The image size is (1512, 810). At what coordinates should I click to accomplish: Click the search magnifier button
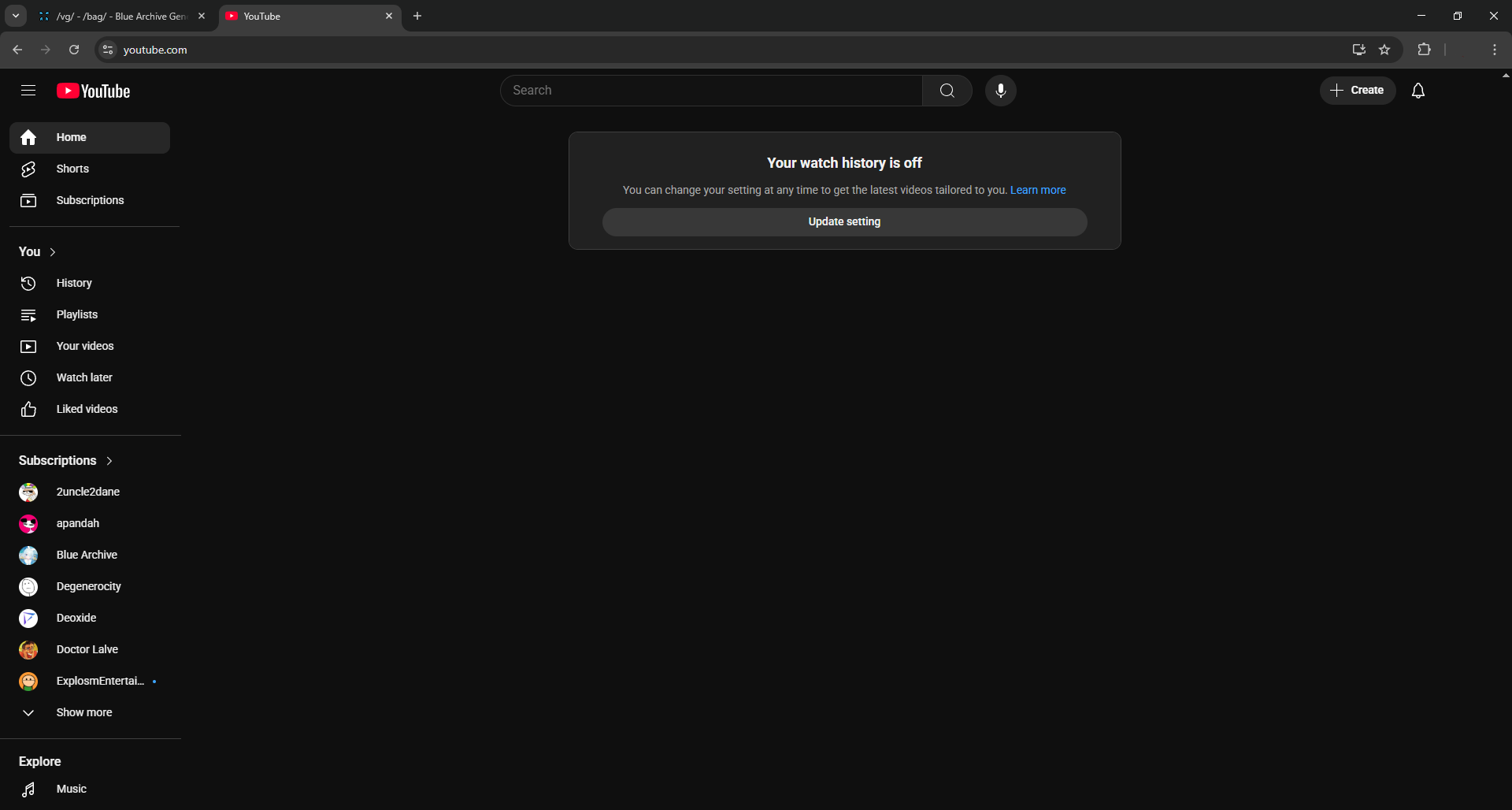(947, 91)
